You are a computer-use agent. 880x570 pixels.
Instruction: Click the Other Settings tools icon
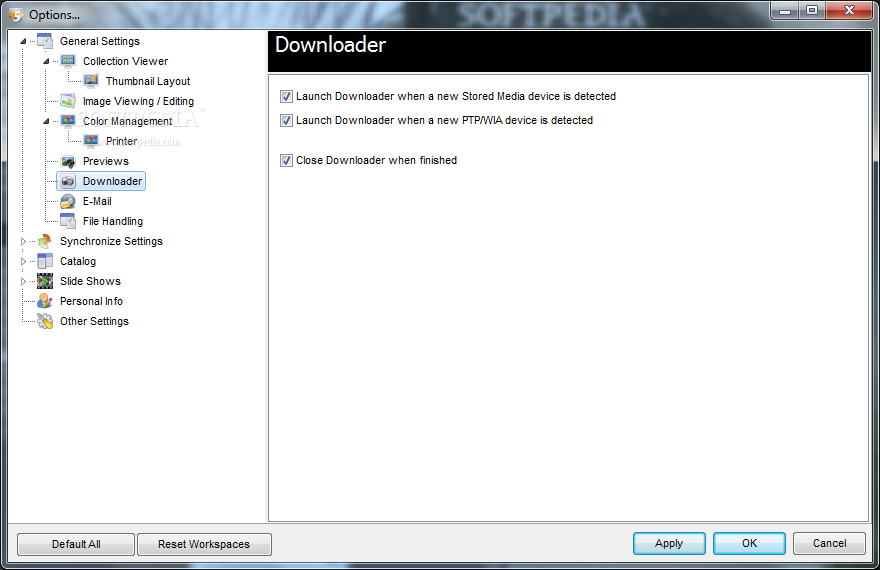tap(45, 321)
